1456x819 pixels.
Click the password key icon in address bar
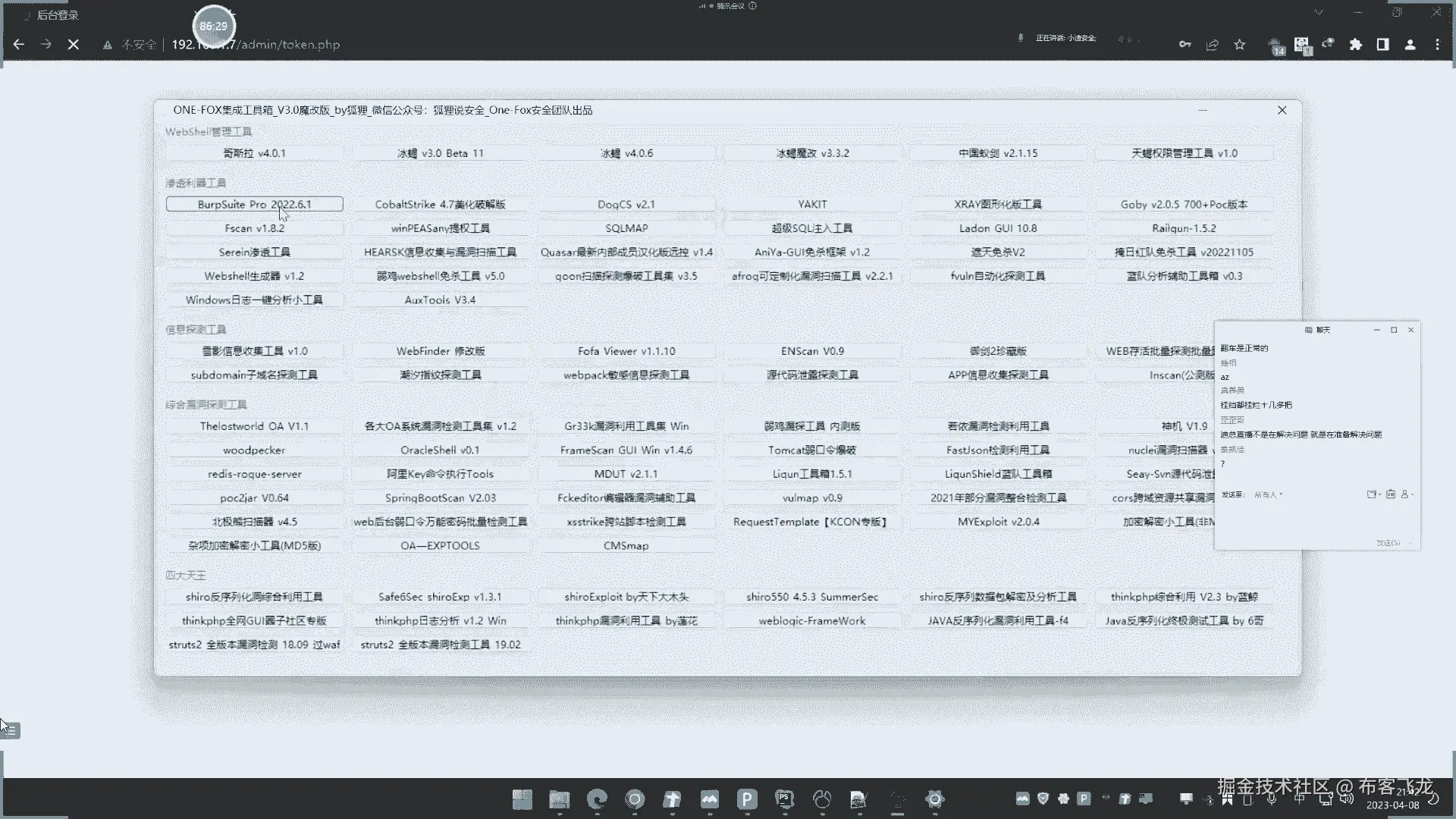(1185, 45)
